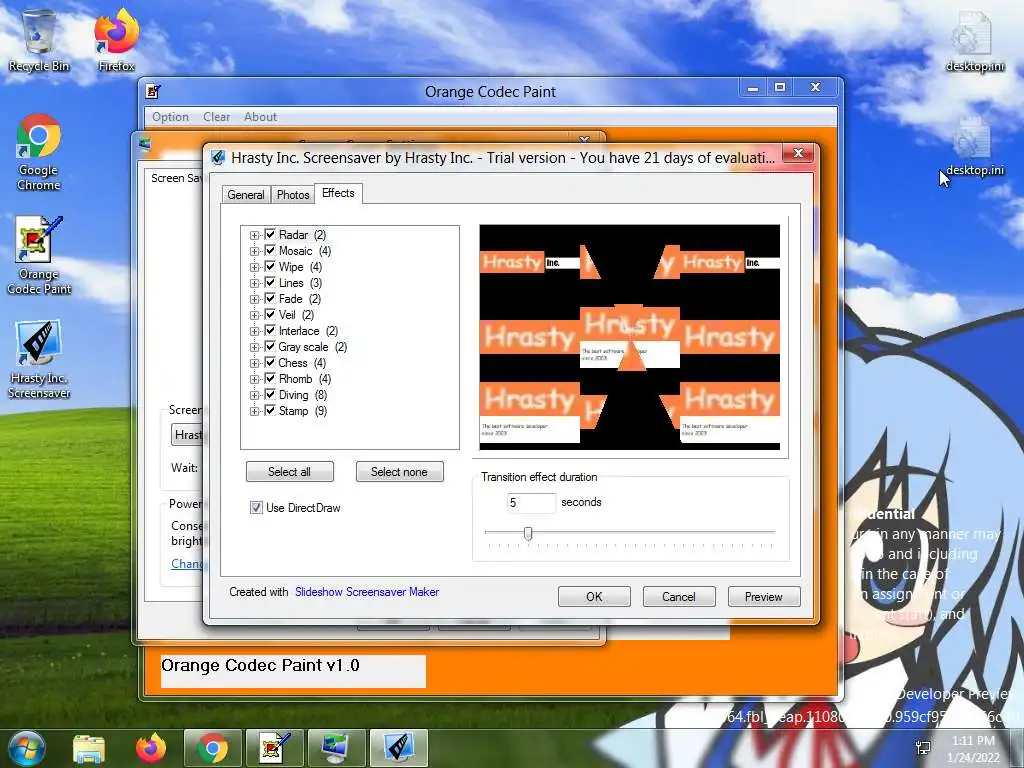Switch to Screen Saver Settings taskbar button
The height and width of the screenshot is (768, 1024).
click(336, 748)
